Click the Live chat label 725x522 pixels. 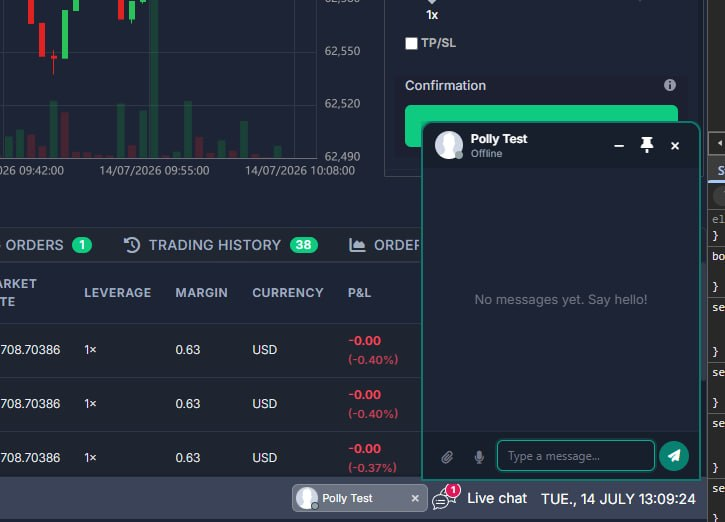point(497,498)
